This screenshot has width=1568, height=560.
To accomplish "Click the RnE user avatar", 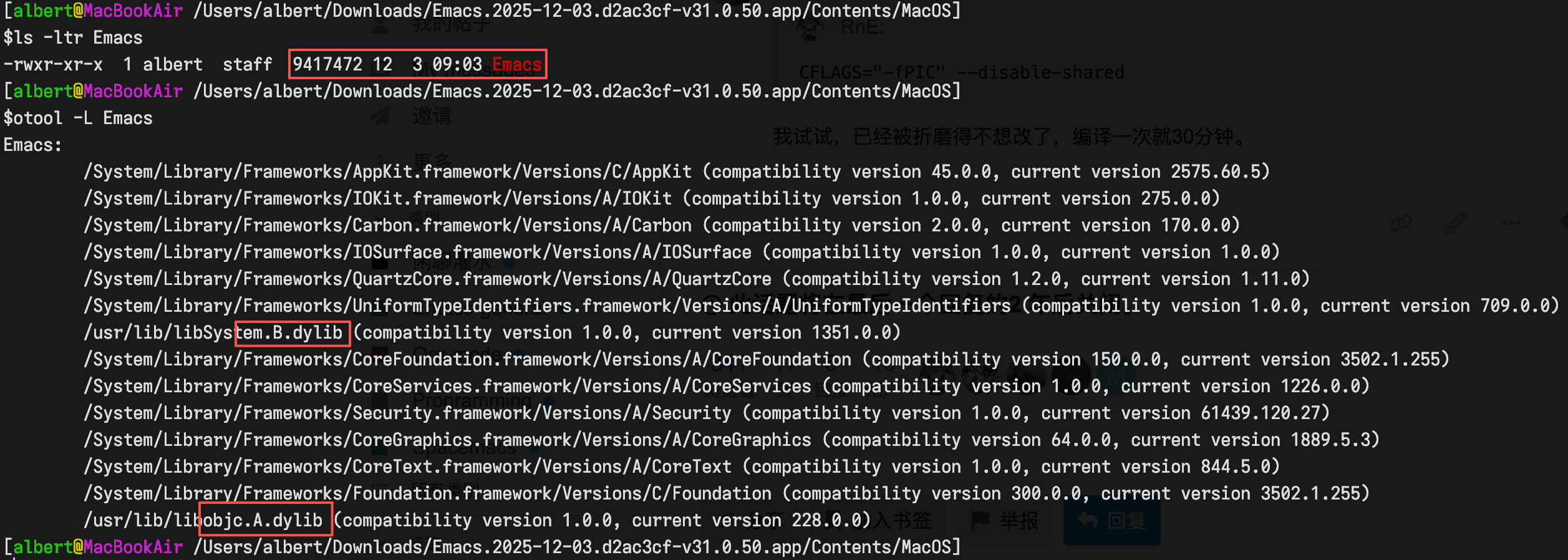I will pyautogui.click(x=810, y=27).
